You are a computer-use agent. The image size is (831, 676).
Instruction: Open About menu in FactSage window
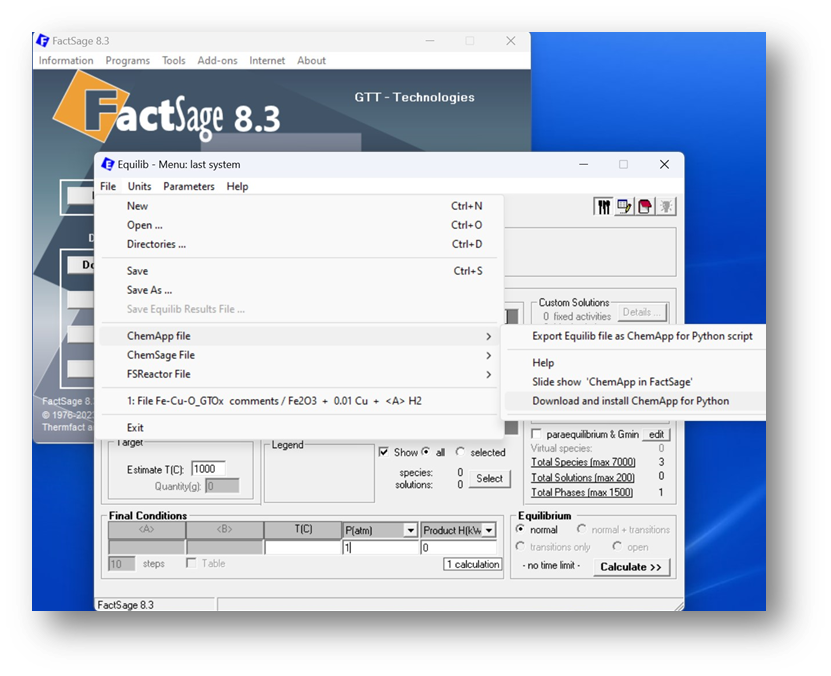point(312,60)
